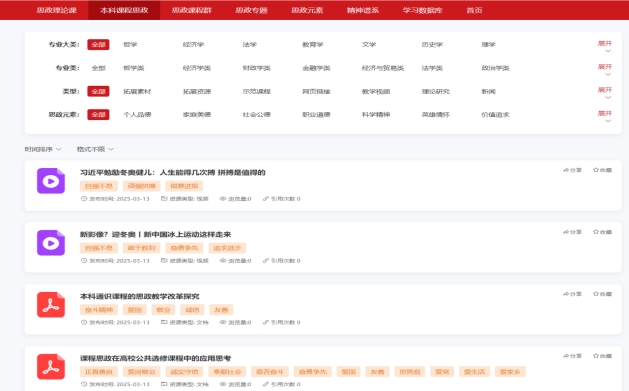Open the 学习数据库 nav tab
Screen dimensions: 629x391
tap(422, 10)
